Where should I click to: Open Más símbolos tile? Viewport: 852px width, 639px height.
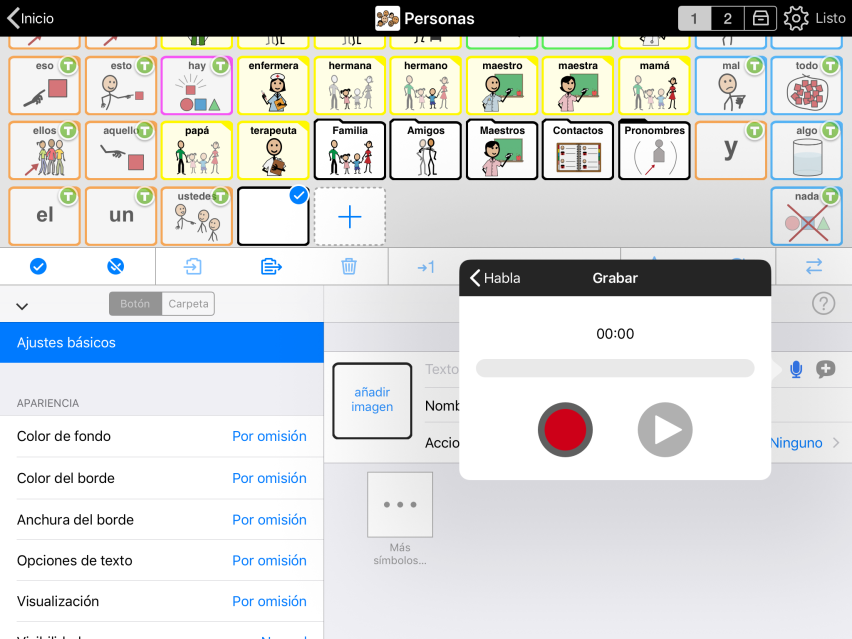(x=400, y=505)
